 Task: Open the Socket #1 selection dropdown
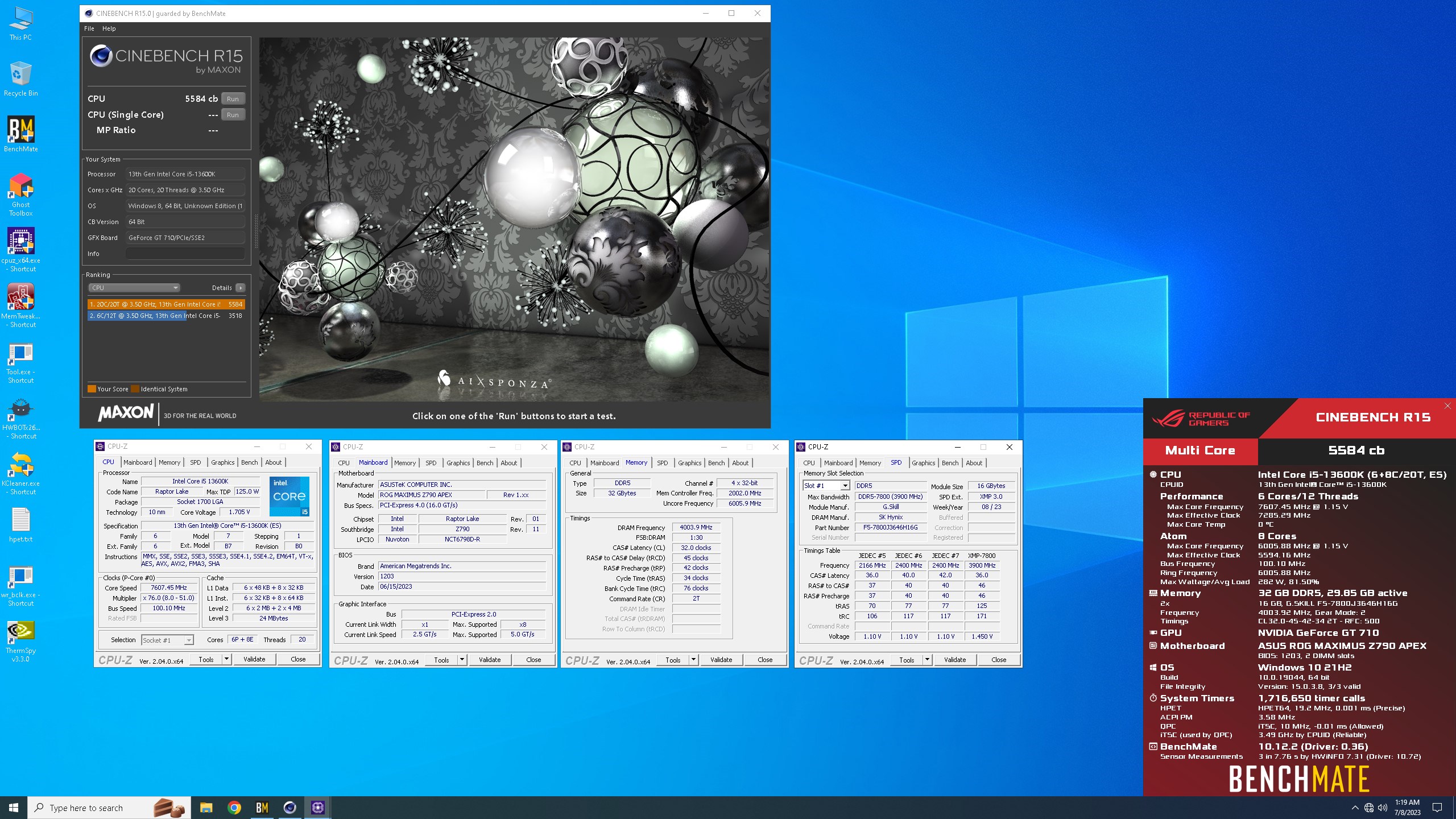coord(167,640)
